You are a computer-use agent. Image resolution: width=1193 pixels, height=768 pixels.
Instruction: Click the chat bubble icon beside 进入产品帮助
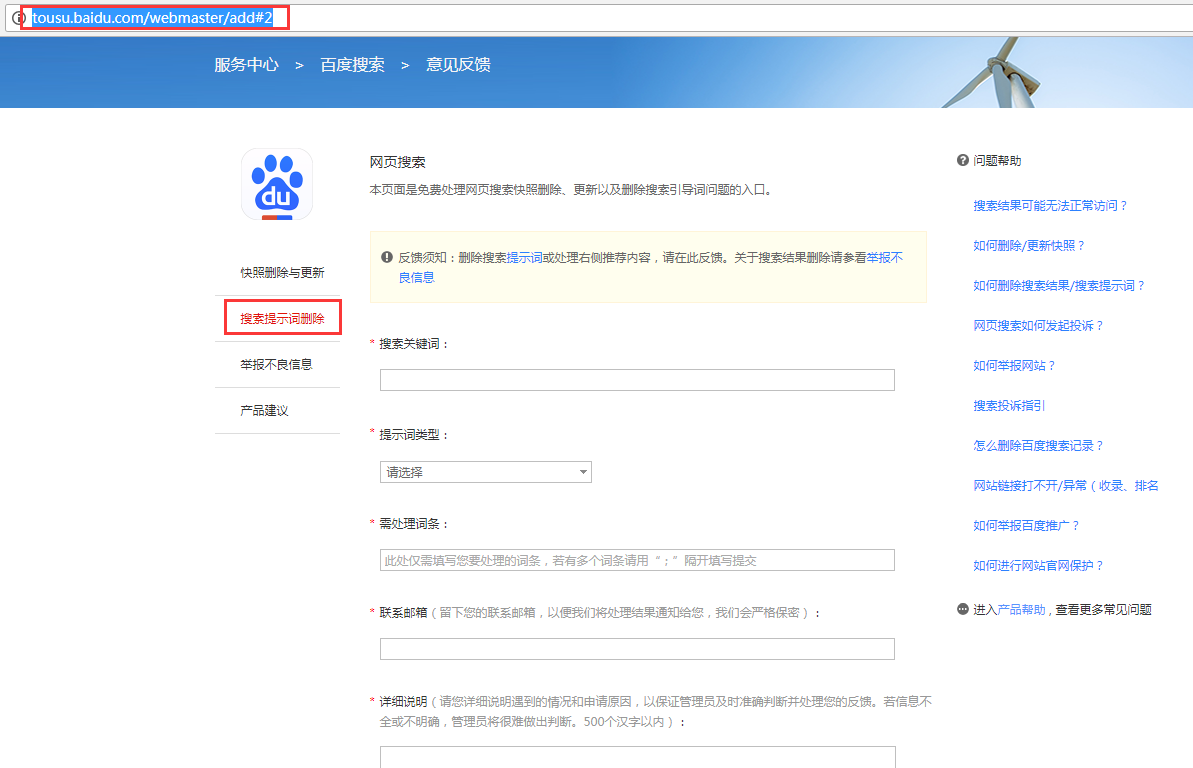962,609
